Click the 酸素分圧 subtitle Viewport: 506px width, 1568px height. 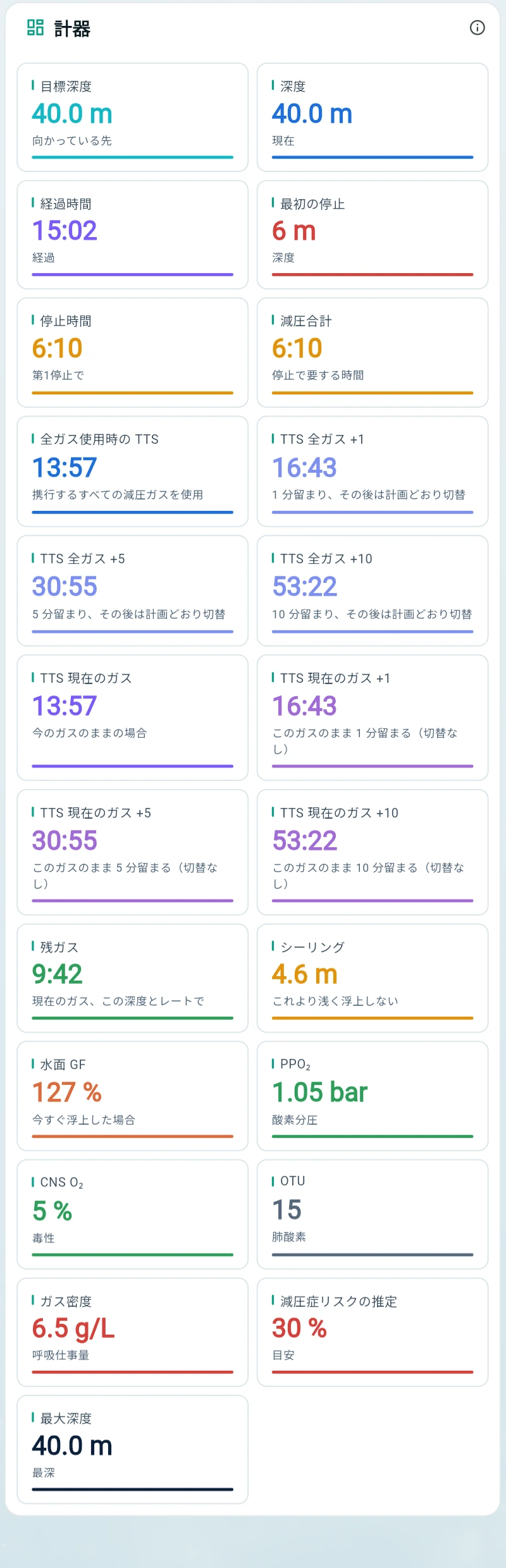click(295, 1120)
